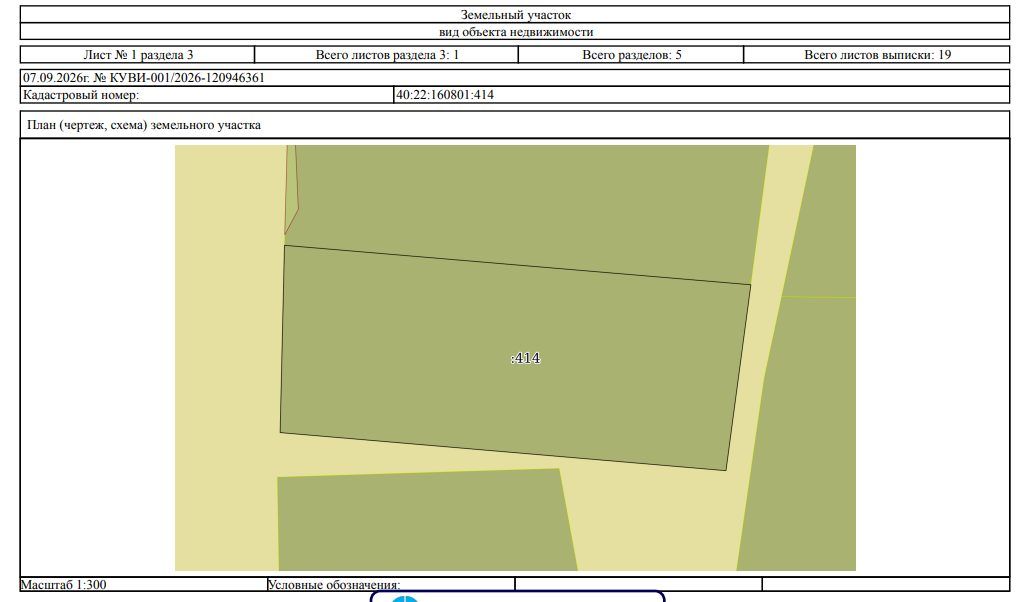Select the "Кадастровый номер:" label
1026x602 pixels.
click(81, 95)
